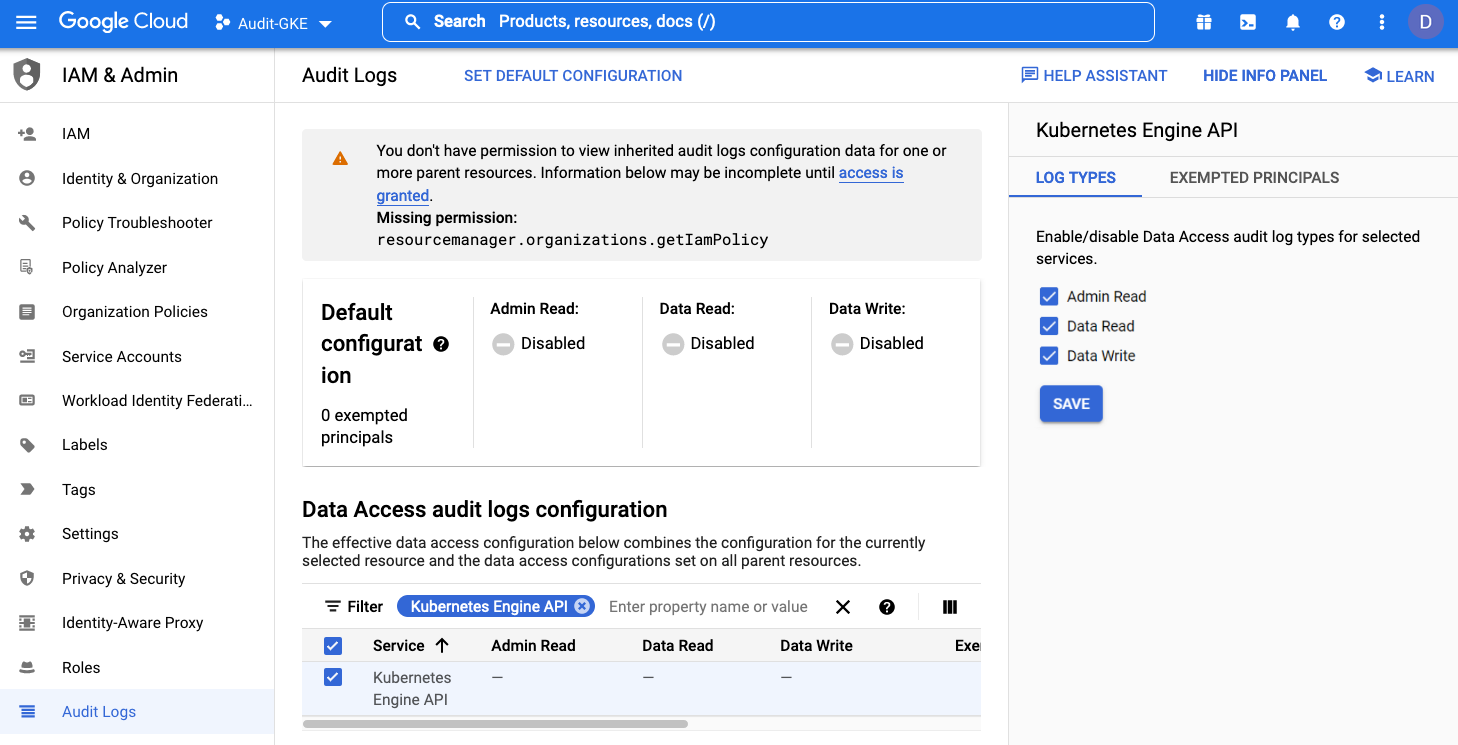1458x745 pixels.
Task: Uncheck the Data Read log type
Action: pos(1049,326)
